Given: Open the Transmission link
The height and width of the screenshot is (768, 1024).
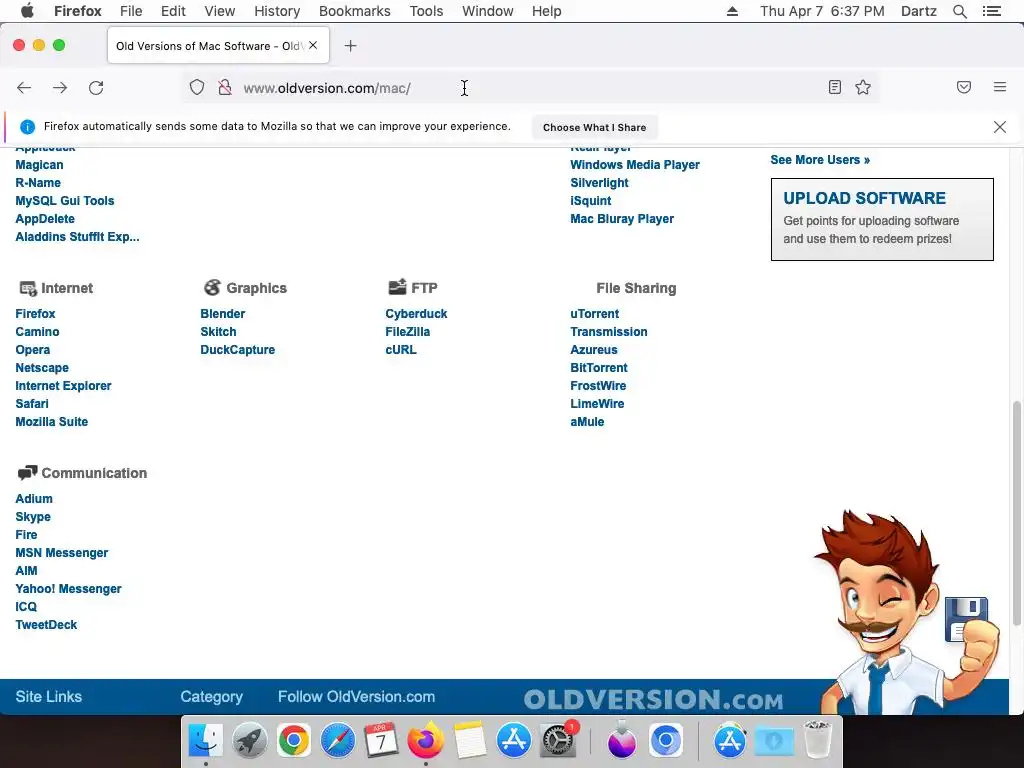Looking at the screenshot, I should tap(609, 332).
